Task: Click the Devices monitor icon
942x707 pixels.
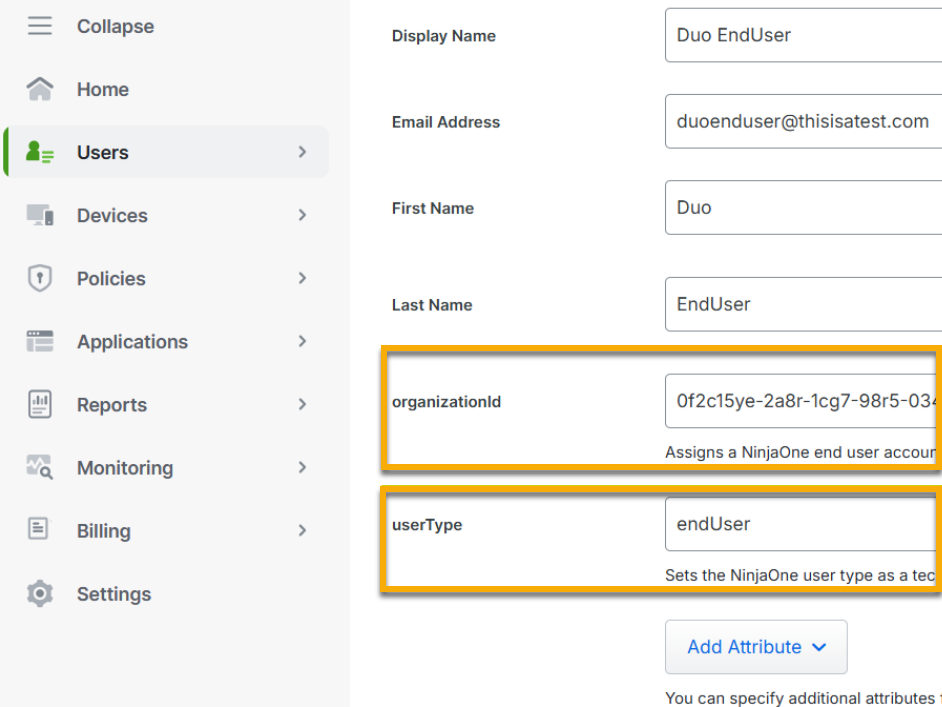Action: click(40, 215)
